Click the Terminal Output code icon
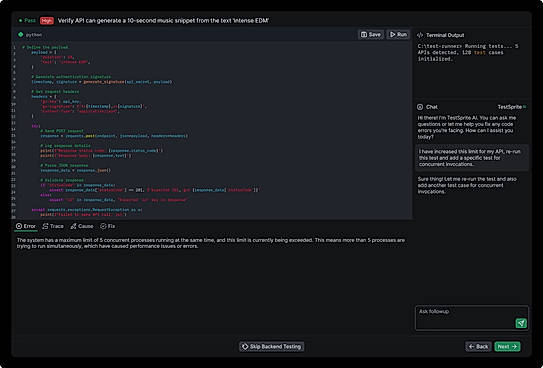 coord(420,35)
